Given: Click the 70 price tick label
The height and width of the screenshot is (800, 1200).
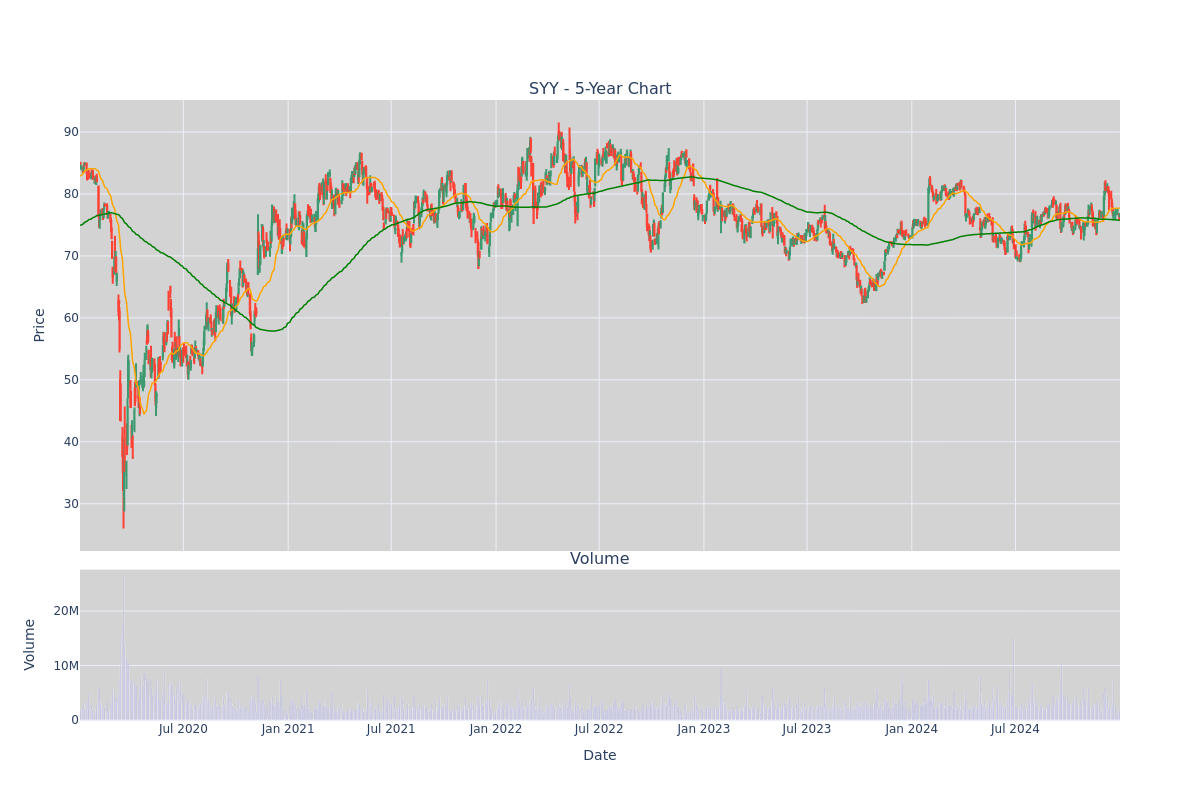Looking at the screenshot, I should point(72,256).
